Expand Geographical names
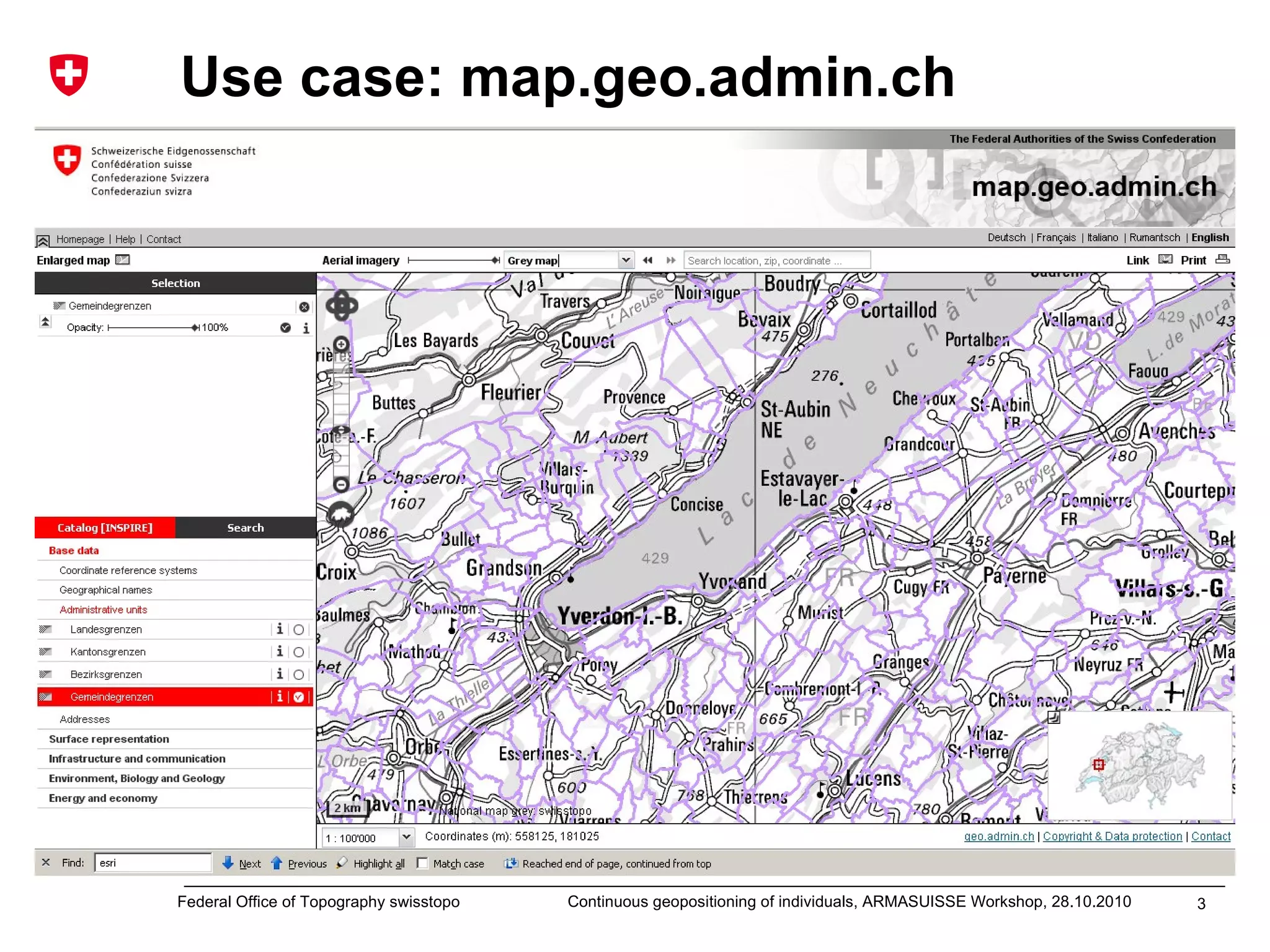 105,590
